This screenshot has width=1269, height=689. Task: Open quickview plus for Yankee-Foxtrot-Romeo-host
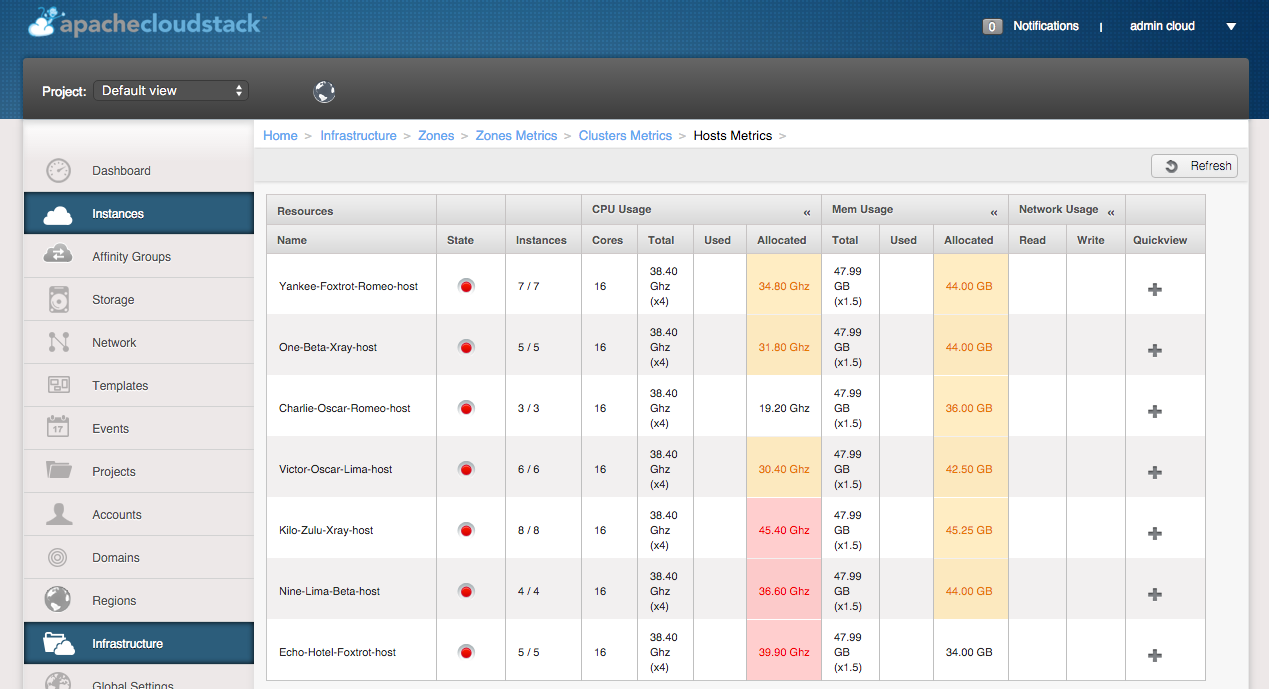pos(1155,289)
